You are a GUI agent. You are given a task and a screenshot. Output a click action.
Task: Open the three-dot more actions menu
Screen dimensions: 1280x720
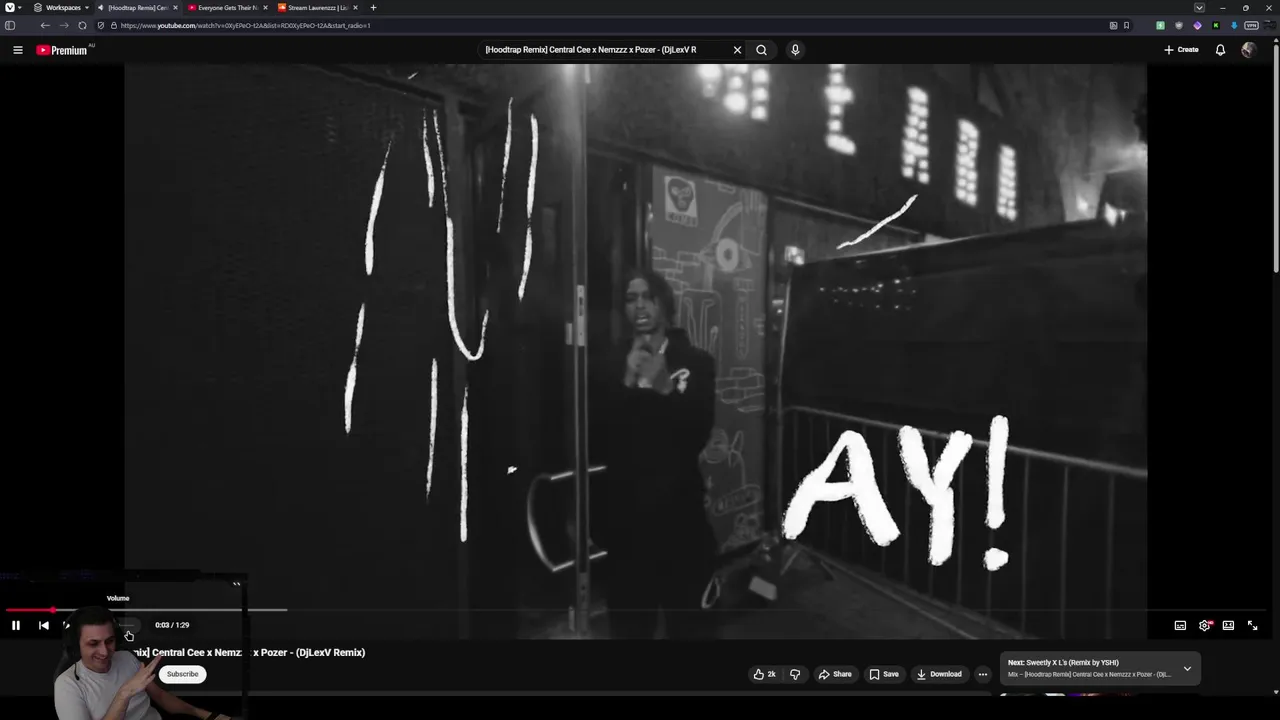point(983,674)
